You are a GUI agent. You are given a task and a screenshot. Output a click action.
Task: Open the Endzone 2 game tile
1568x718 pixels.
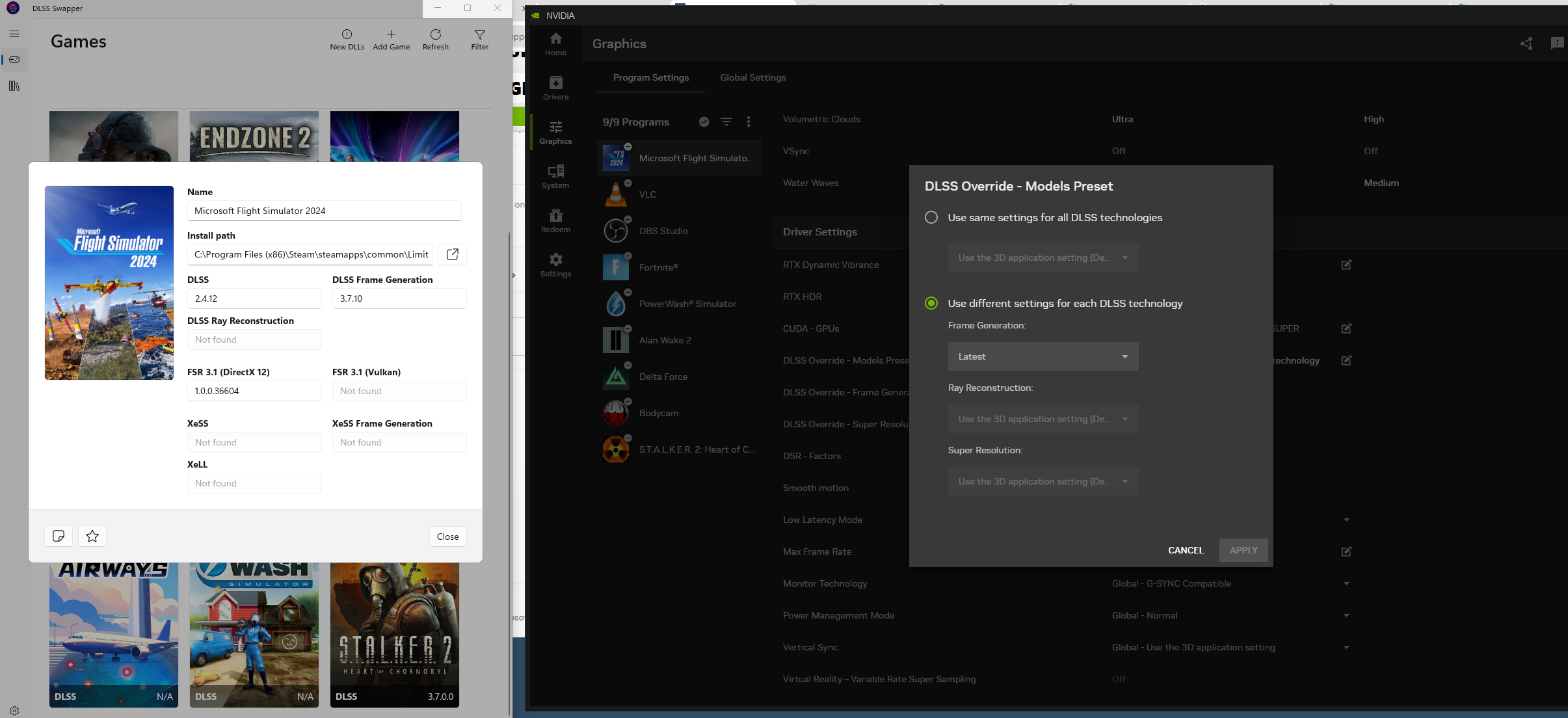[254, 137]
